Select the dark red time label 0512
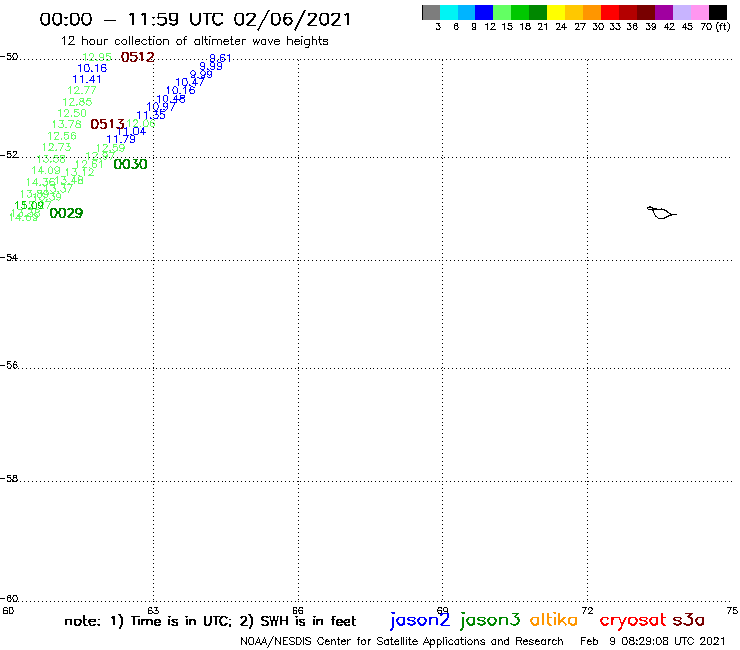This screenshot has width=740, height=650. pos(137,57)
